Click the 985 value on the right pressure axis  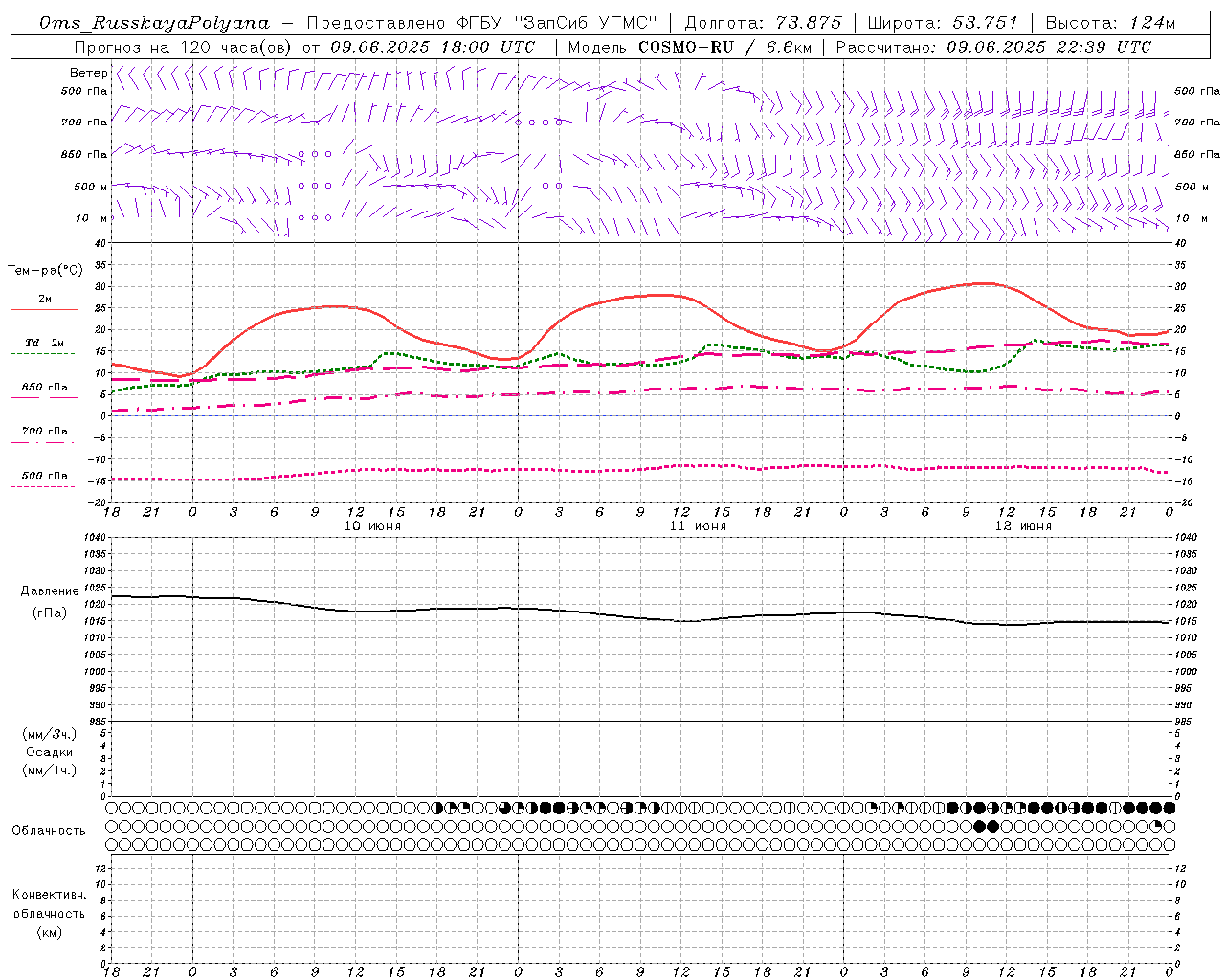(1185, 722)
